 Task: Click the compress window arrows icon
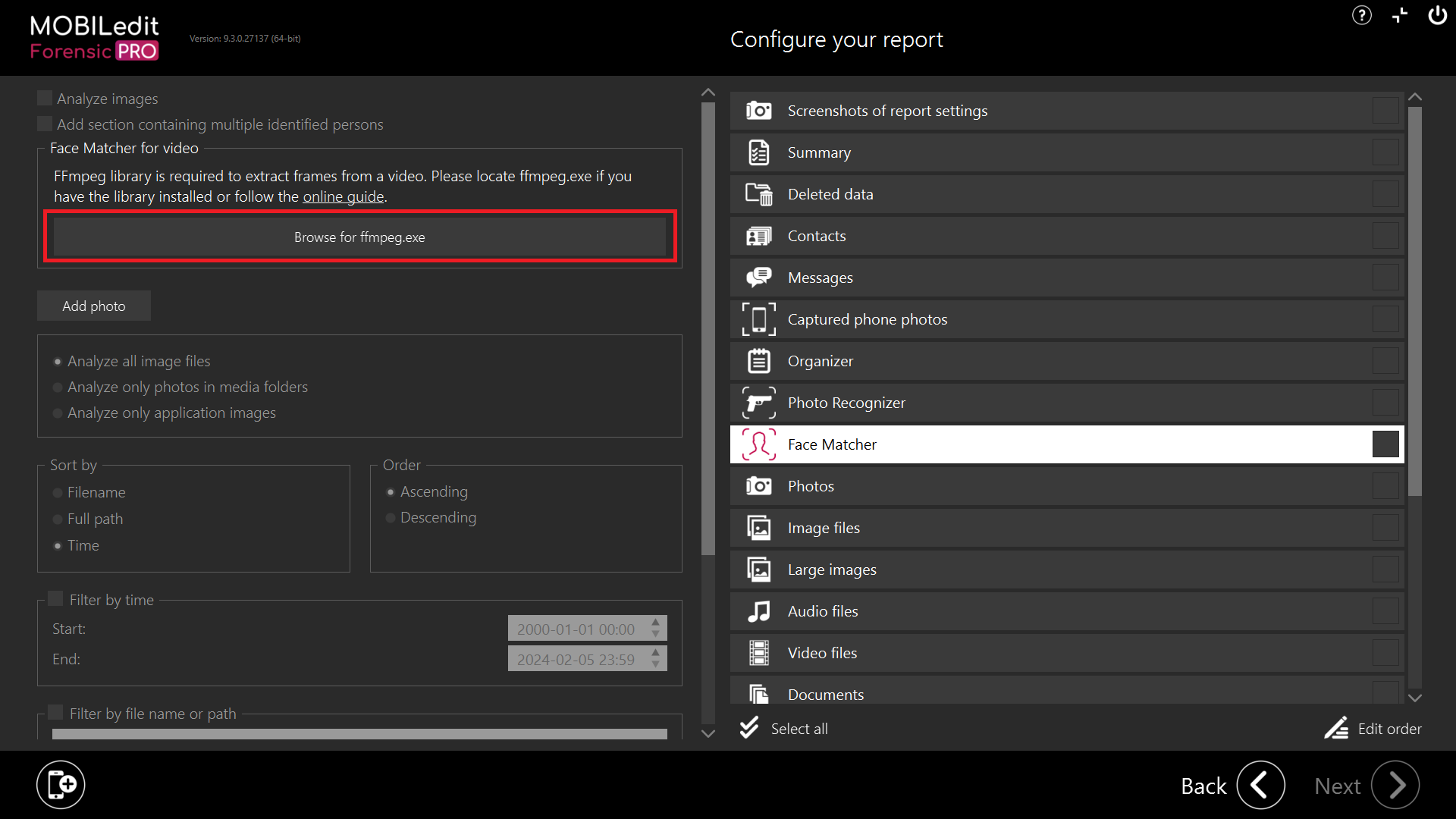[1399, 15]
